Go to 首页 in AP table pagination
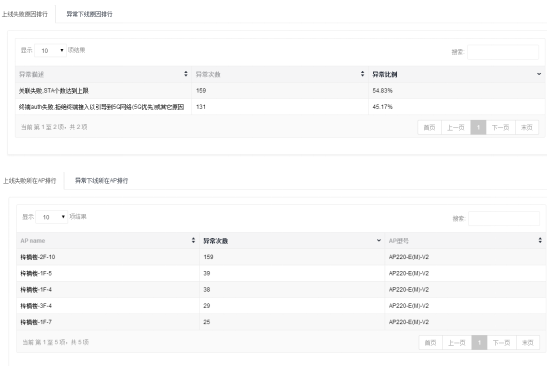Image resolution: width=547 pixels, height=366 pixels. pyautogui.click(x=430, y=343)
